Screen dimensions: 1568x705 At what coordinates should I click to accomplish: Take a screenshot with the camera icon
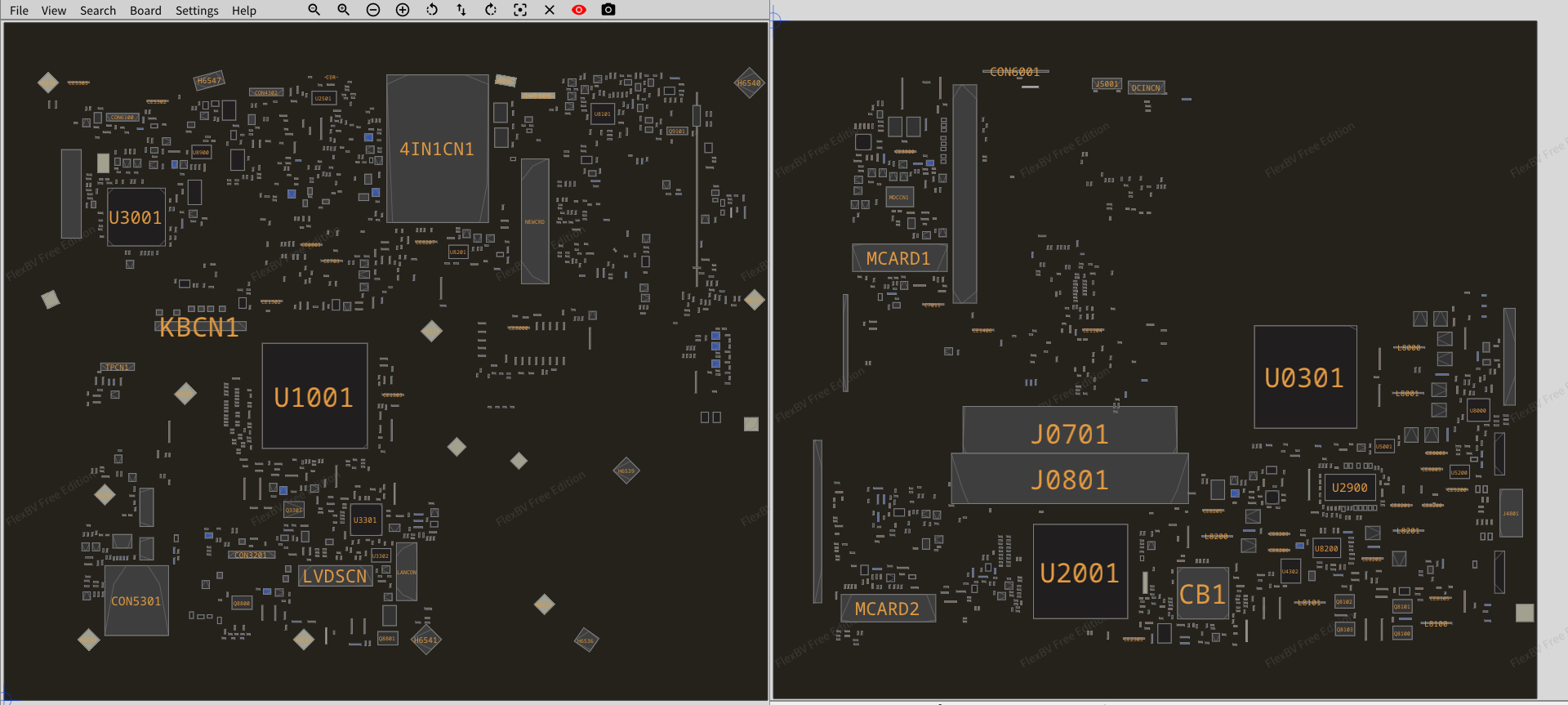pyautogui.click(x=608, y=10)
